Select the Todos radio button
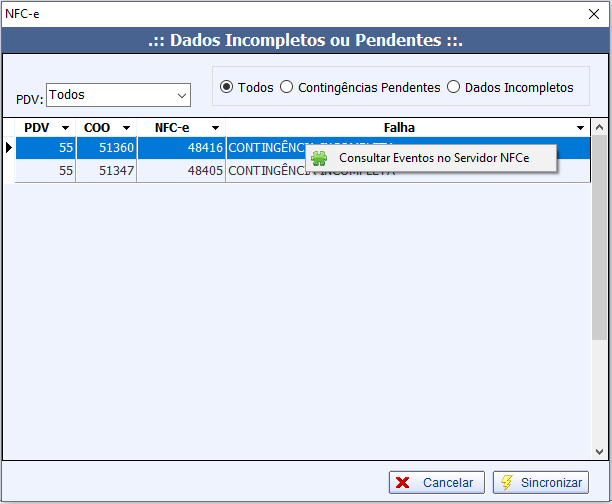612x504 pixels. pos(227,87)
